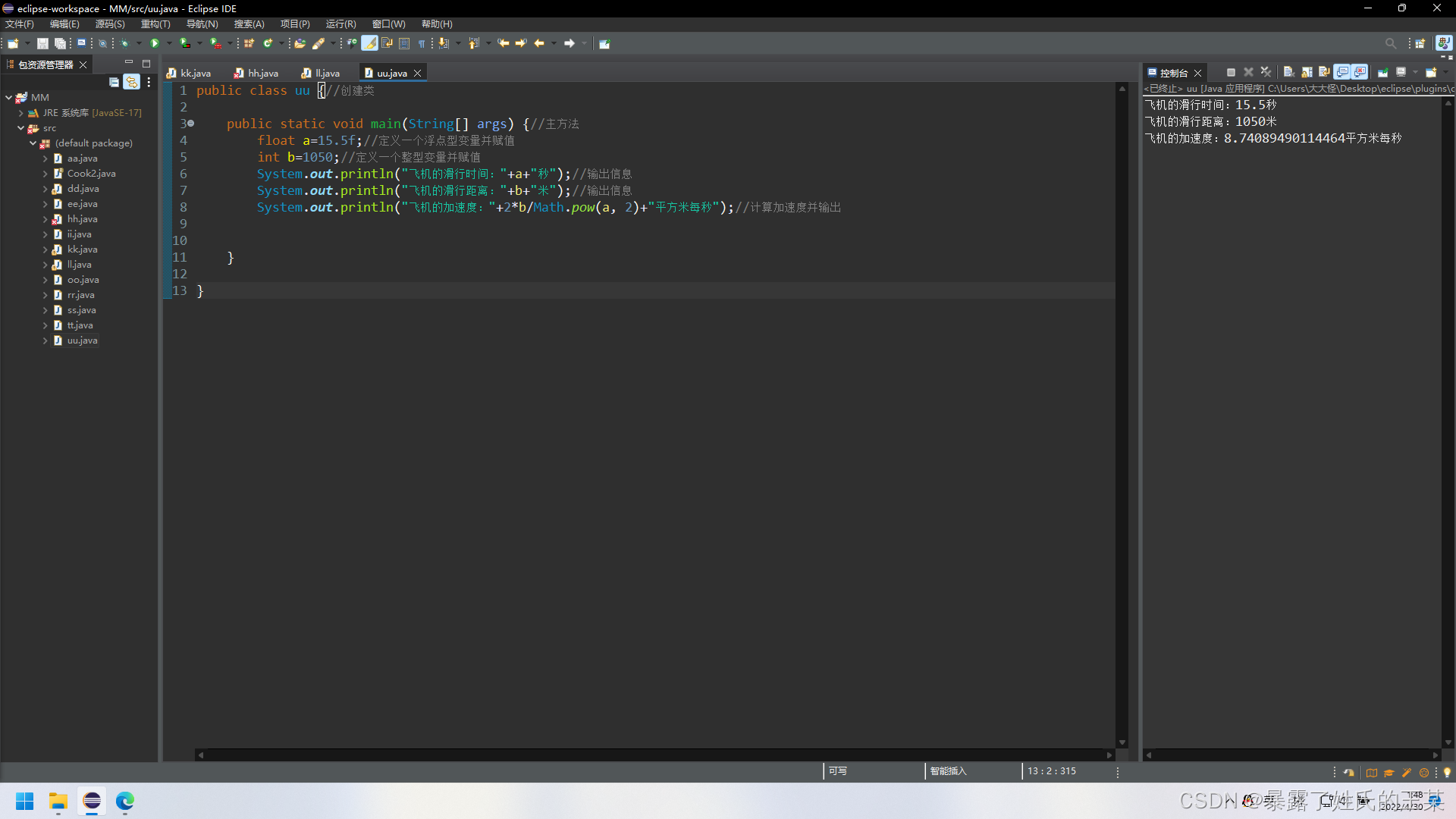
Task: Open the Run button dropdown arrow
Action: point(169,43)
